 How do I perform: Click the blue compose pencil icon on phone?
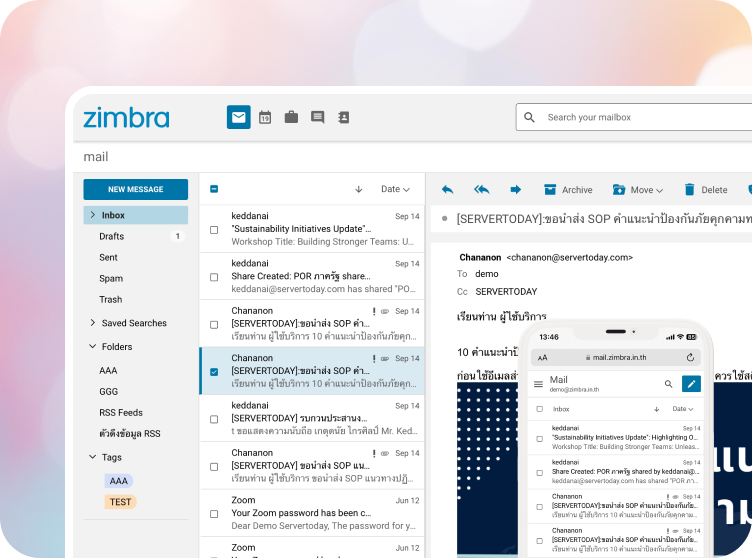[691, 384]
